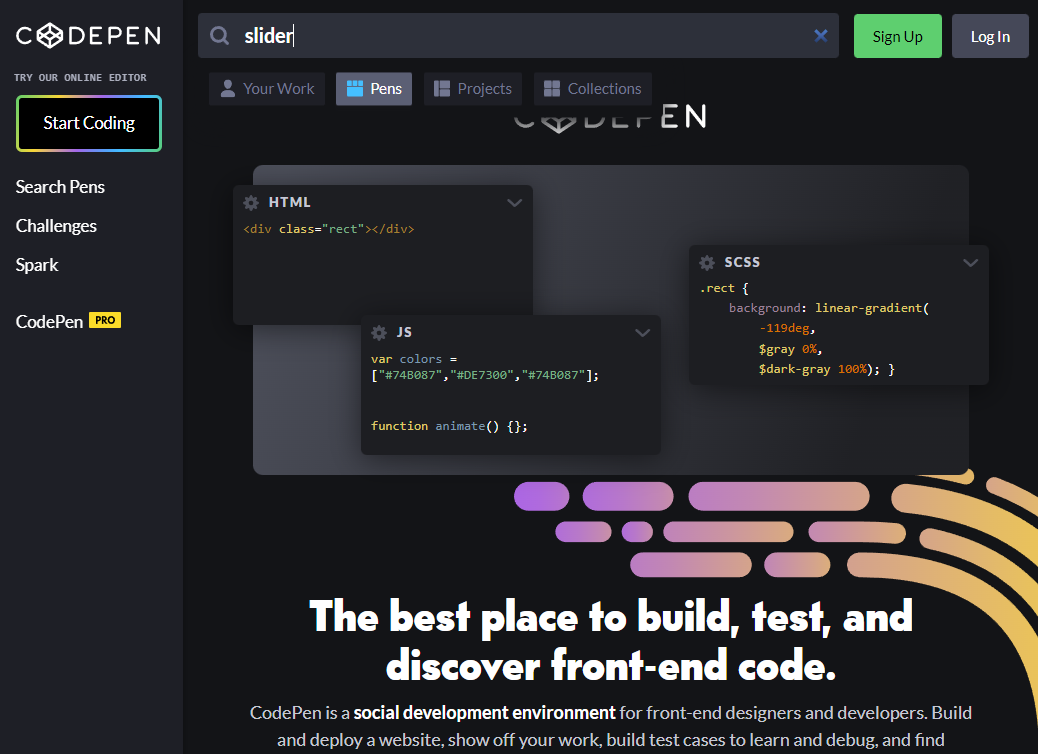The width and height of the screenshot is (1038, 754).
Task: Click the $gray 0% line
Action: 790,349
